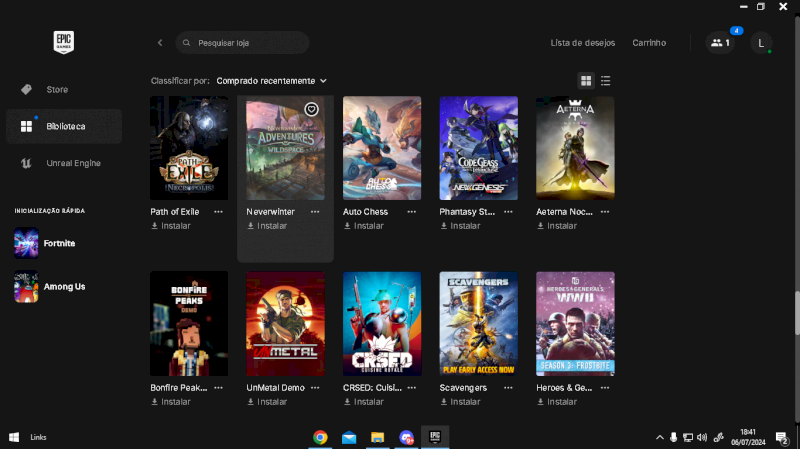Screen dimensions: 800x449
Task: Open Aeterna Noctis cover art
Action: (575, 148)
